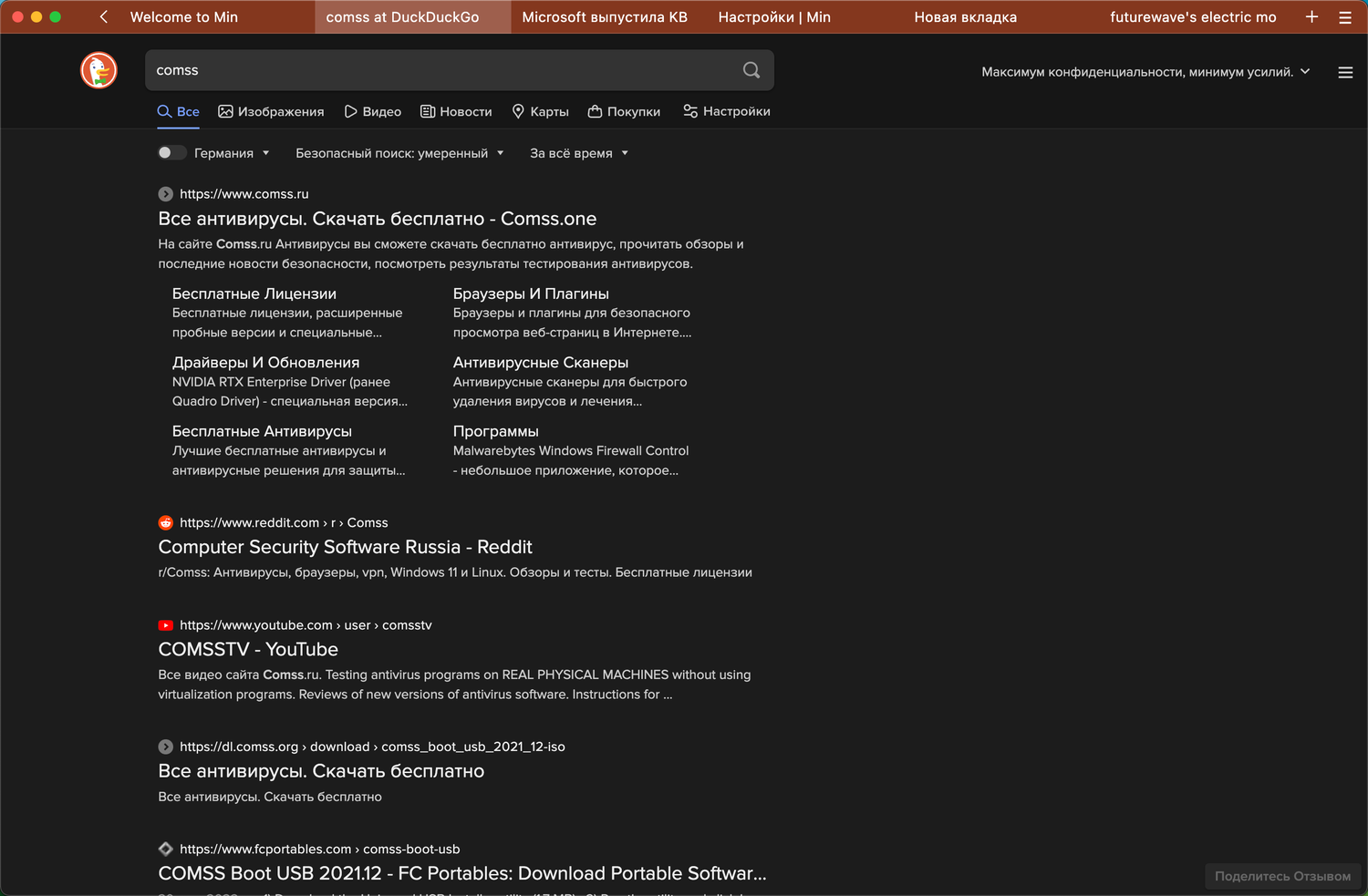The image size is (1368, 896).
Task: Open Видео search category
Action: tap(372, 111)
